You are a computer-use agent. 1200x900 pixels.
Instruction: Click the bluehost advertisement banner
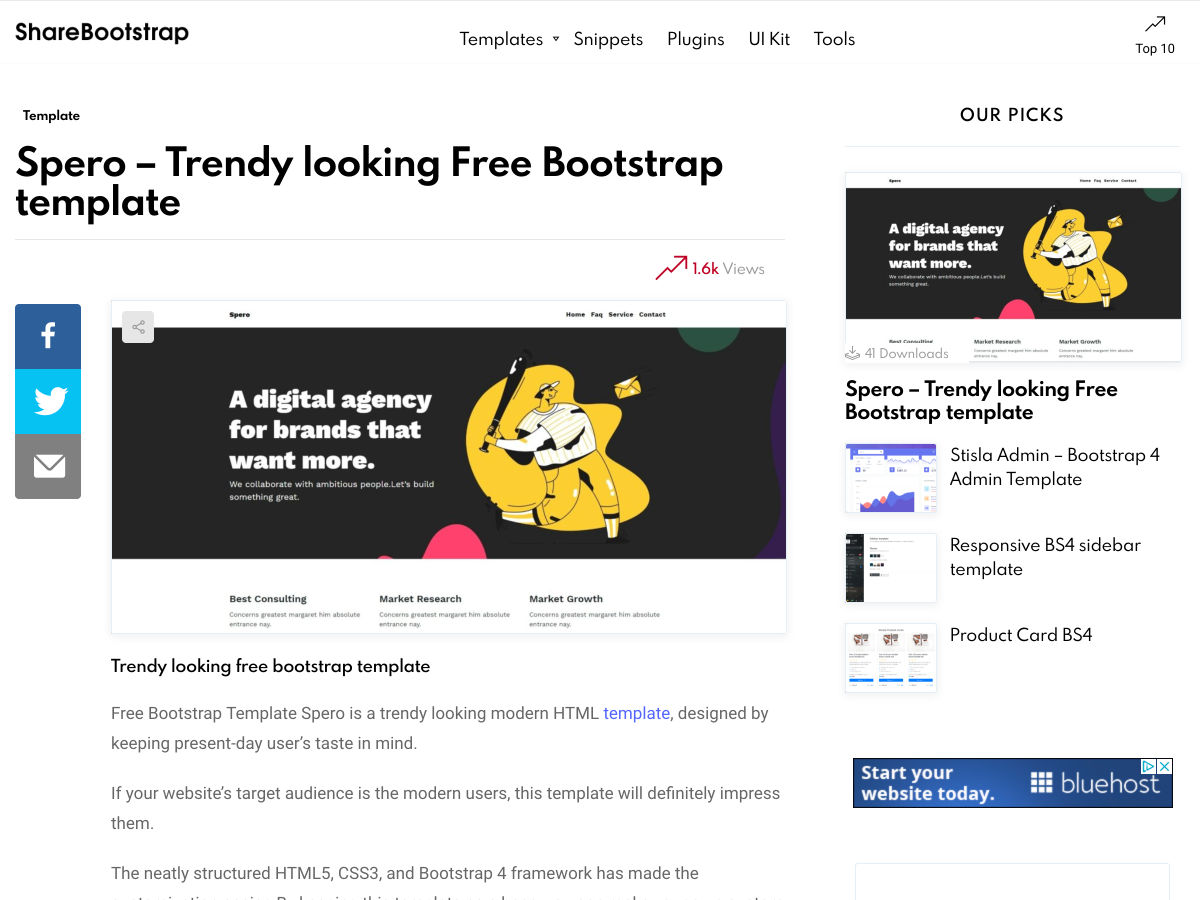coord(1000,784)
